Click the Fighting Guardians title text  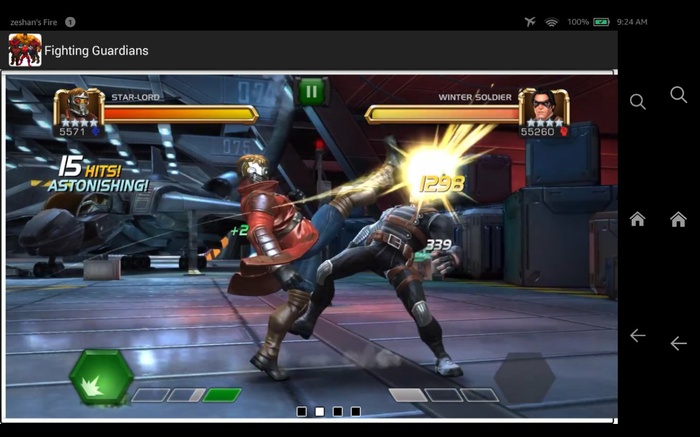[96, 50]
